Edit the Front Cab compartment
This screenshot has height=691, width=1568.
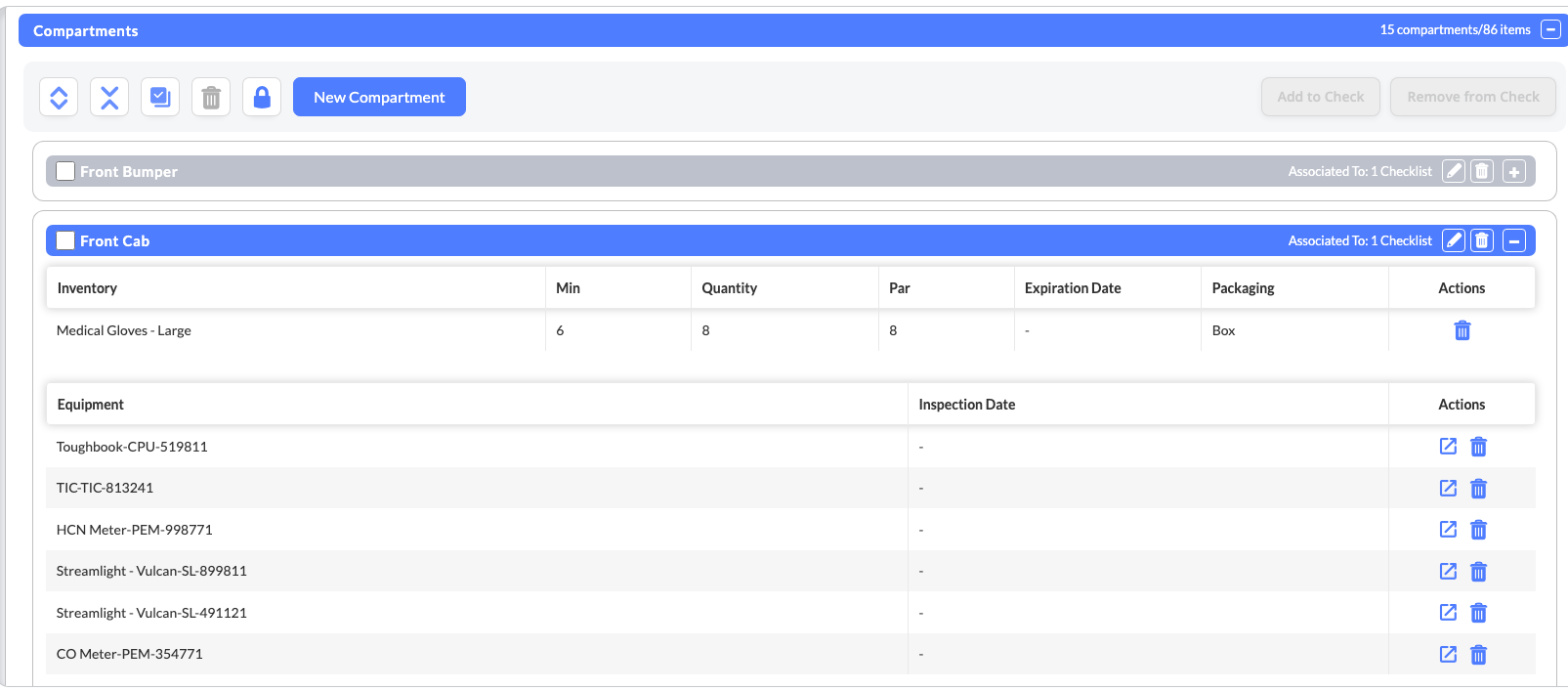tap(1454, 240)
